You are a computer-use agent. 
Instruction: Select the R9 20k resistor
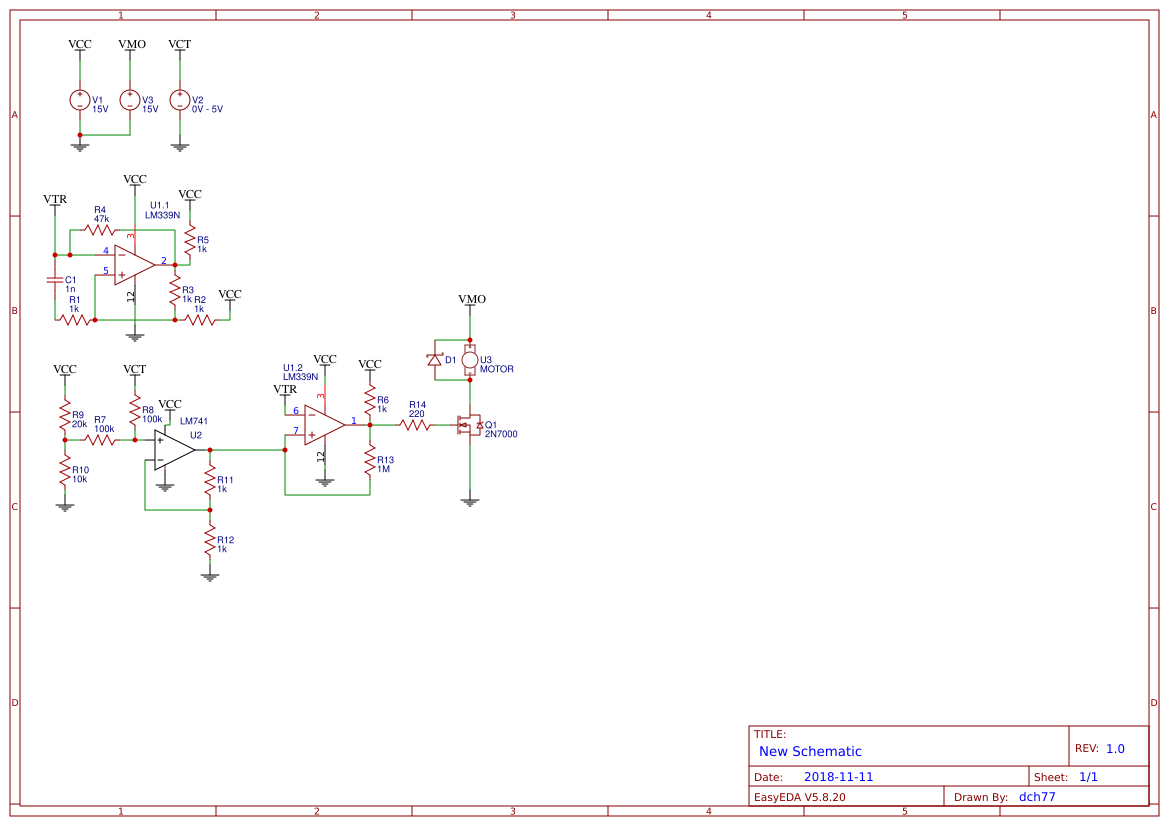click(x=65, y=416)
